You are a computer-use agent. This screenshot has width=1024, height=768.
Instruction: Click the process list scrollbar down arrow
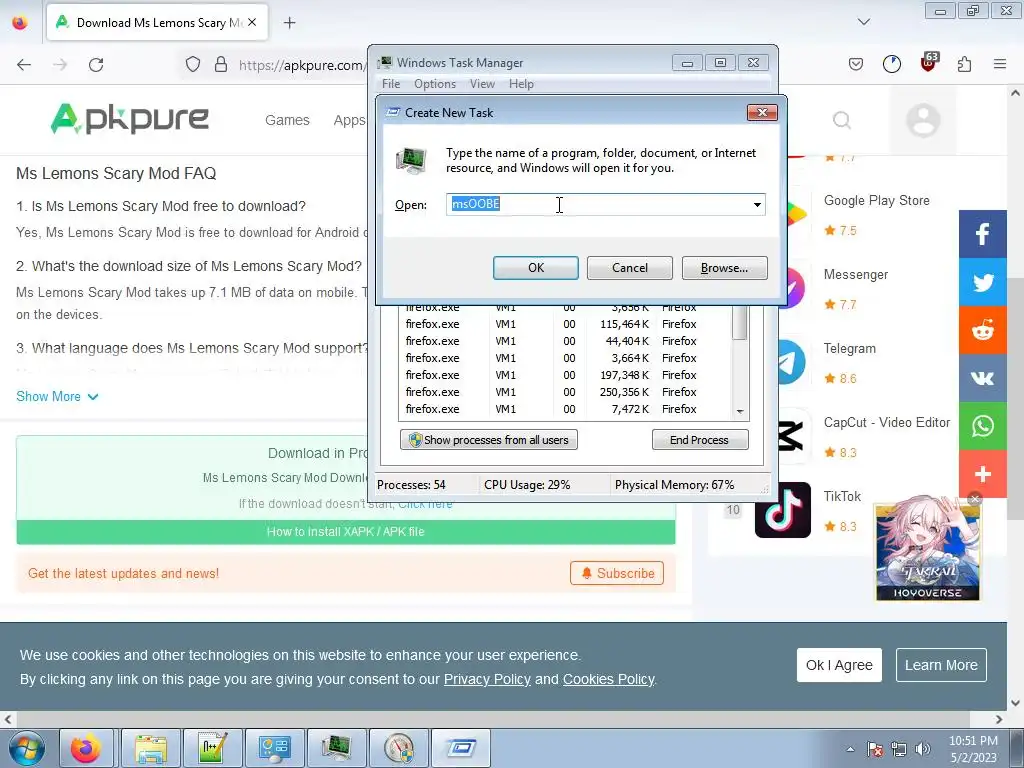click(x=740, y=411)
